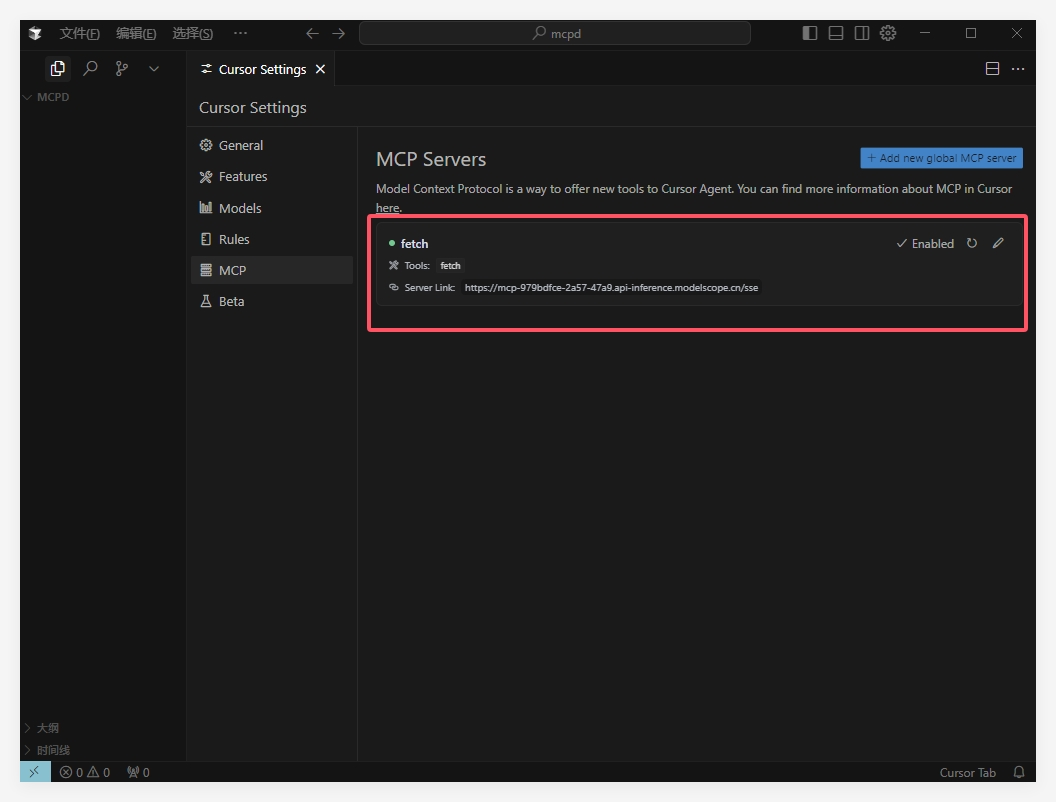Click Add new global MCP server button

[941, 158]
